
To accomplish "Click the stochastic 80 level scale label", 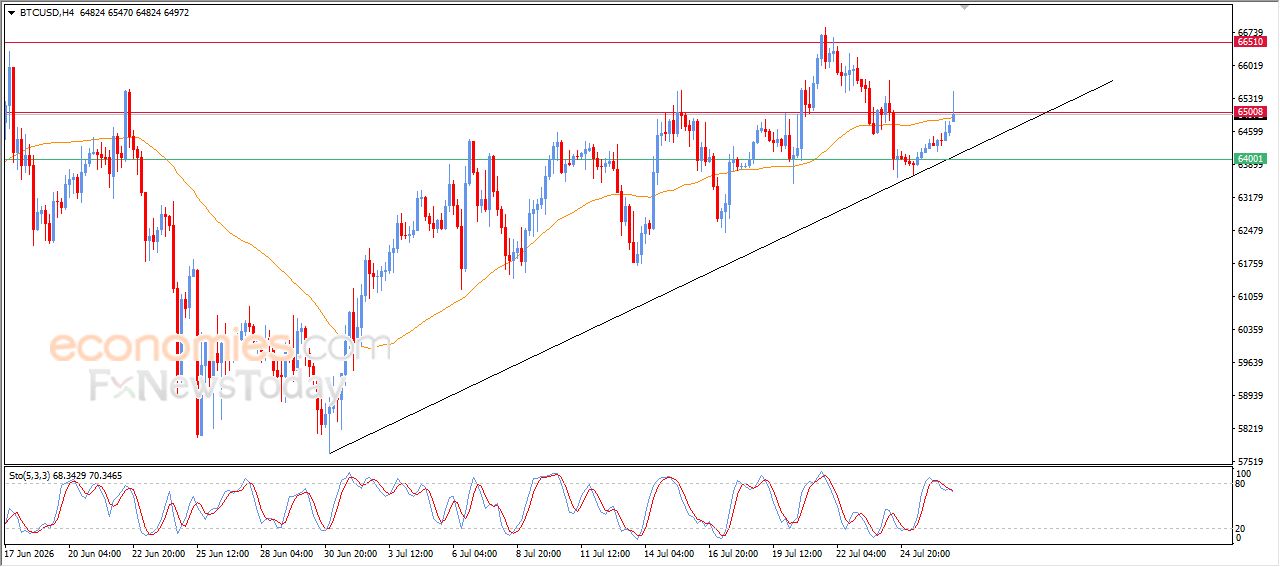I will click(x=1243, y=484).
